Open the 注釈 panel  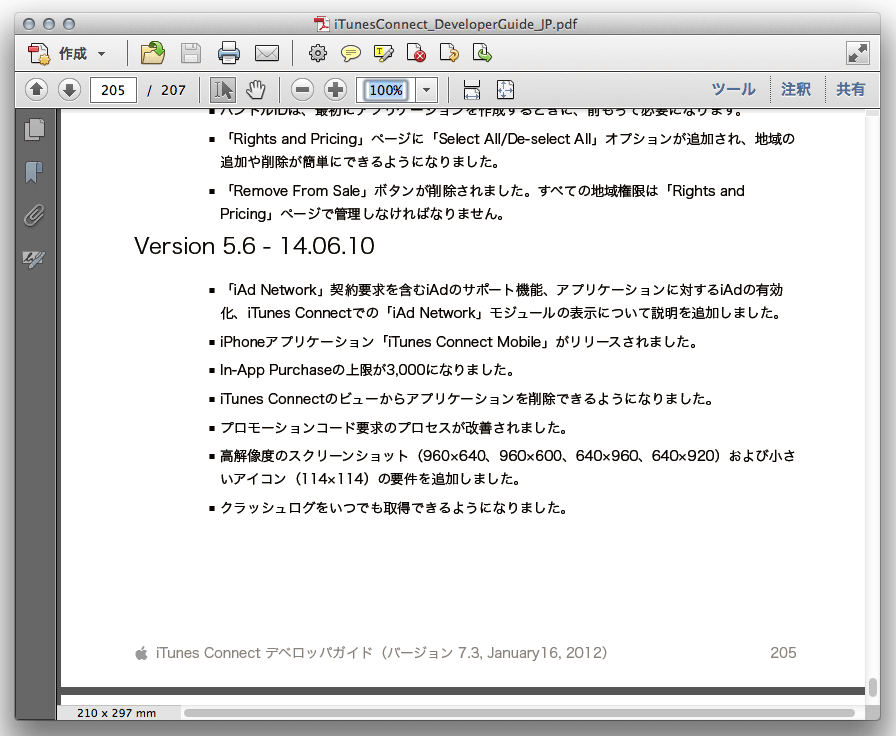[796, 90]
